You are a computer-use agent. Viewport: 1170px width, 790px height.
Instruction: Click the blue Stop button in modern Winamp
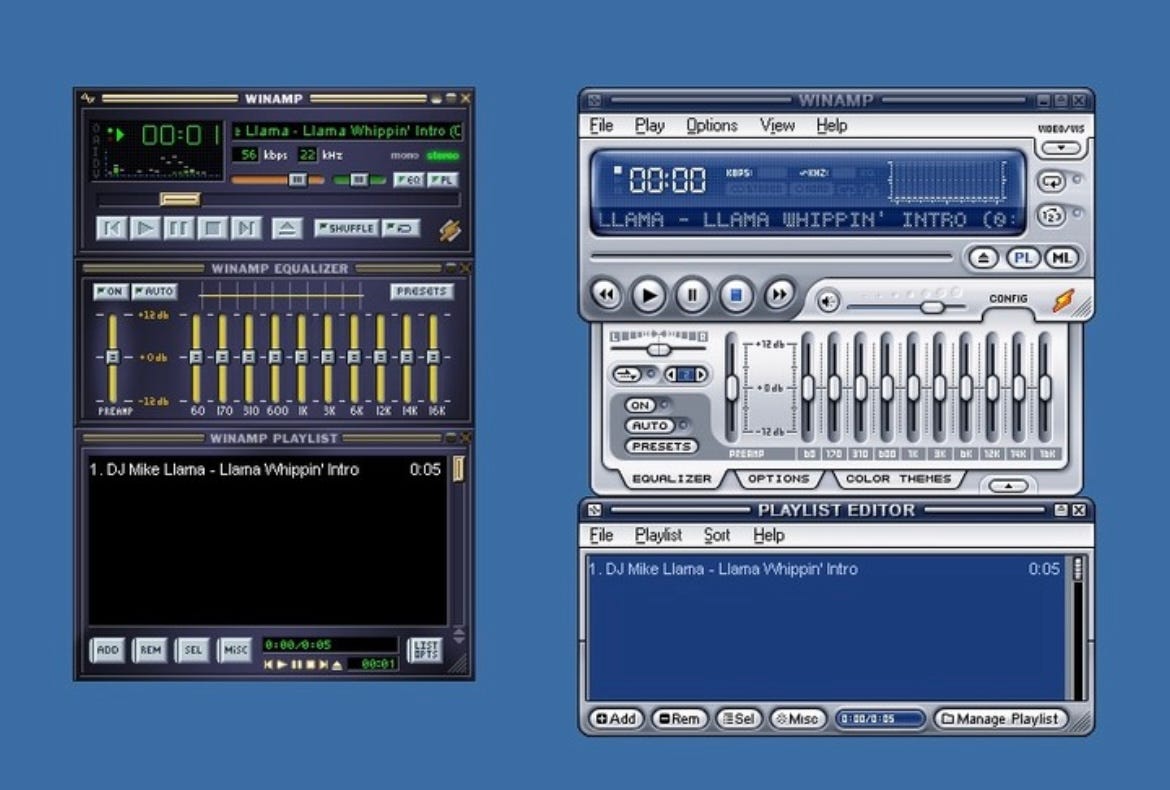pyautogui.click(x=736, y=295)
